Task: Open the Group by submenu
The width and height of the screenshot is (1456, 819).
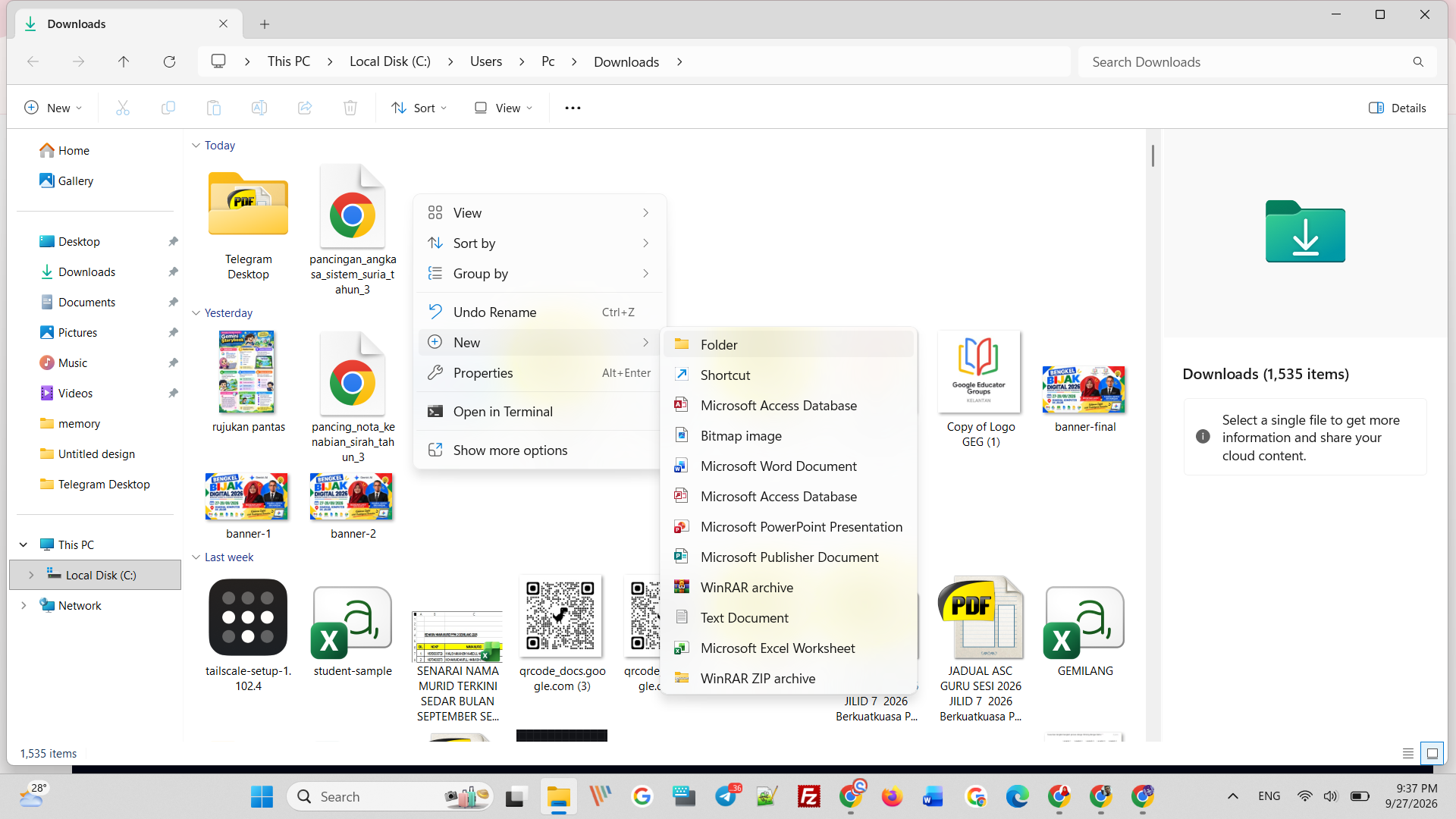Action: pyautogui.click(x=540, y=273)
